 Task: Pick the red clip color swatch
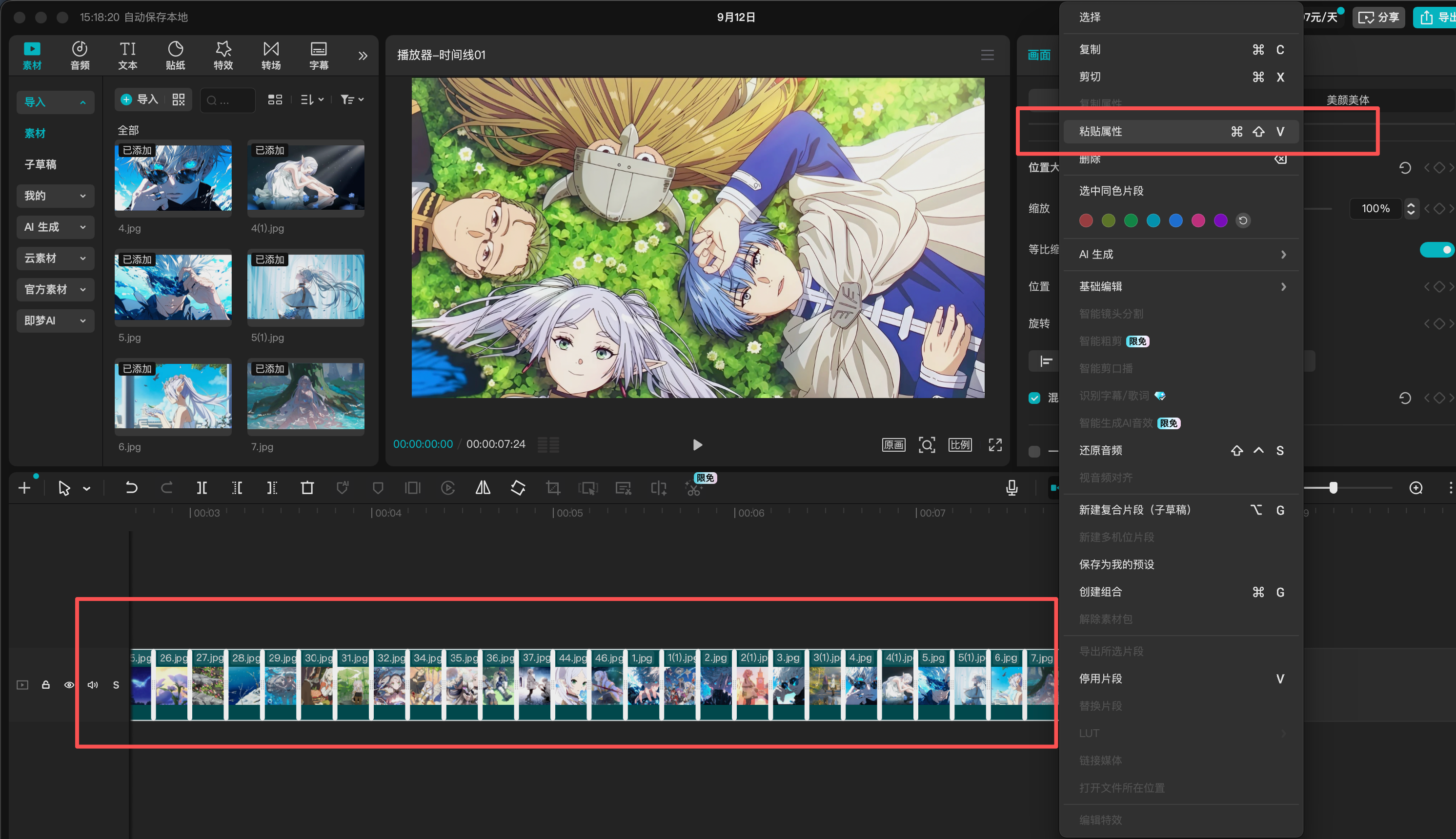[1086, 220]
